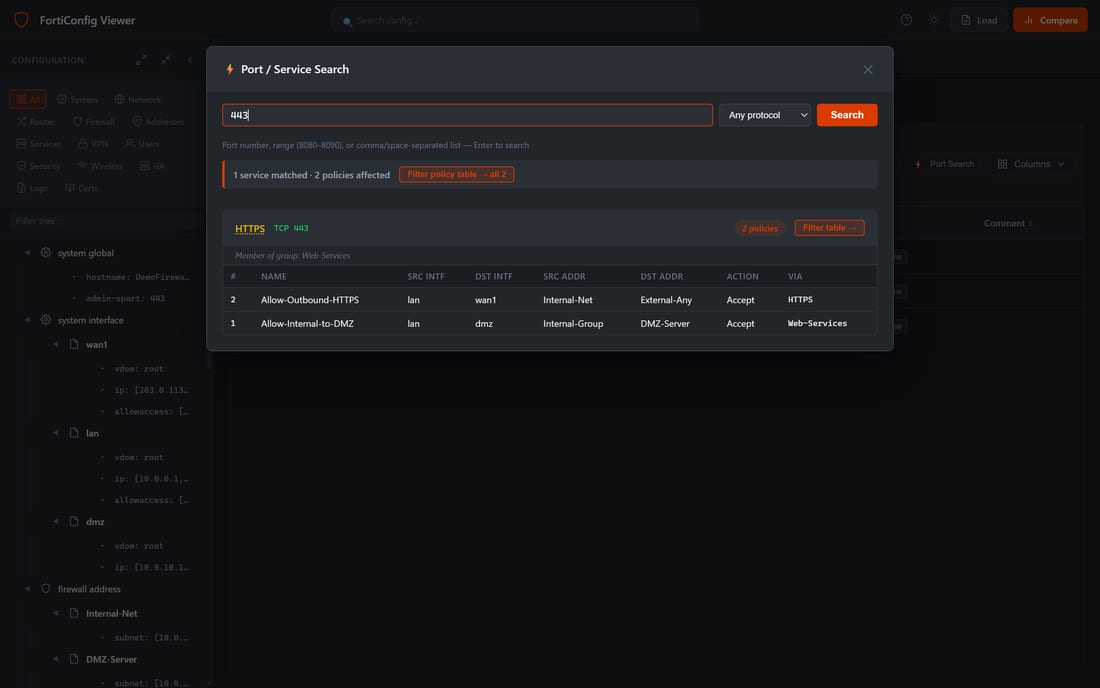Image resolution: width=1100 pixels, height=688 pixels.
Task: Click the Filter table button for HTTPS
Action: point(829,228)
